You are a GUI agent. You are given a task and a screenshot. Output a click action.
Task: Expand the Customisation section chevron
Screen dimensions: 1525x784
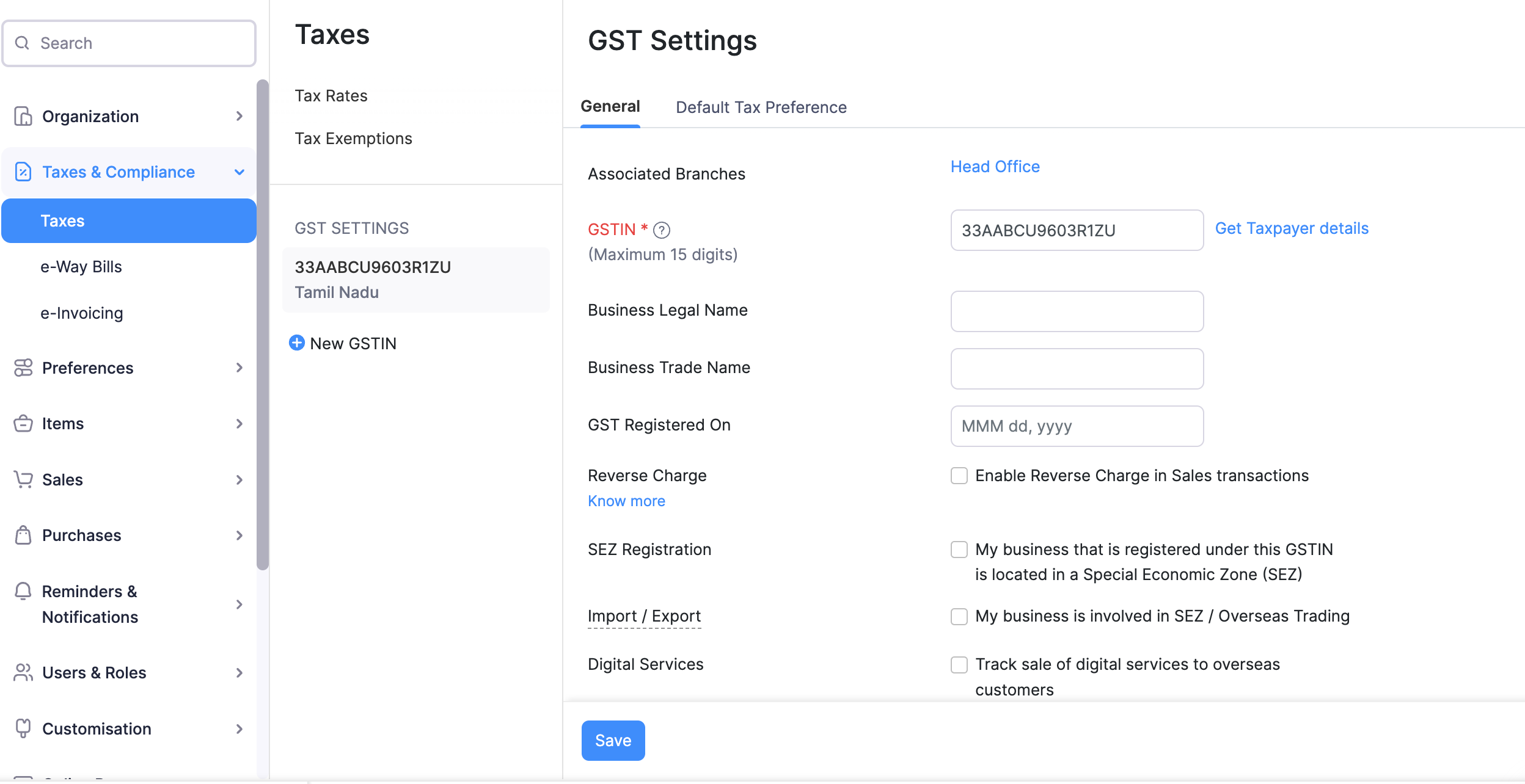click(x=240, y=729)
